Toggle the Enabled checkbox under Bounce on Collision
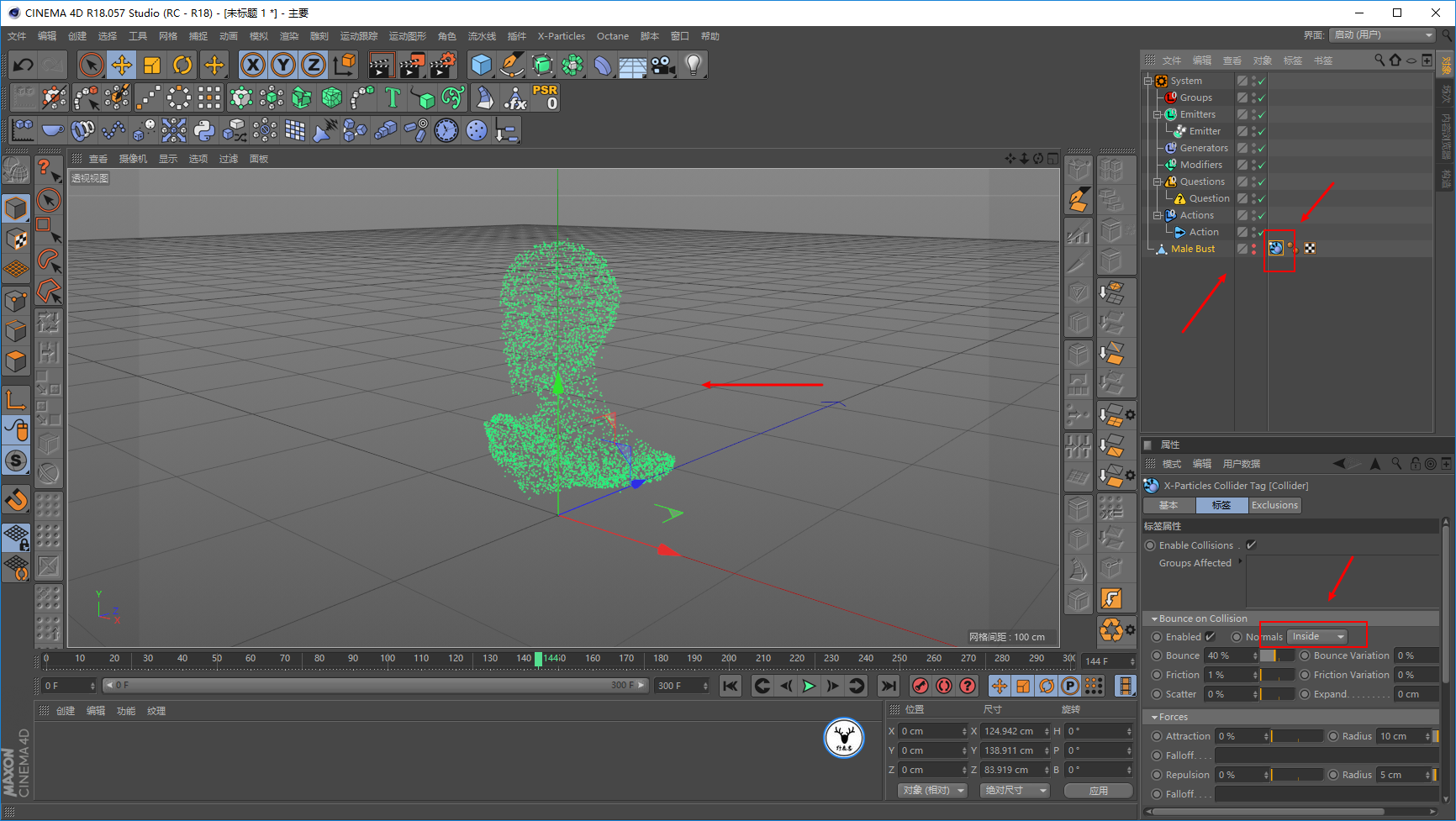This screenshot has height=821, width=1456. [x=1209, y=636]
